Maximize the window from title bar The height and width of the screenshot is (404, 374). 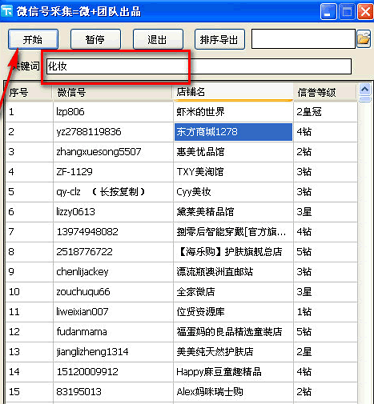coord(347,12)
